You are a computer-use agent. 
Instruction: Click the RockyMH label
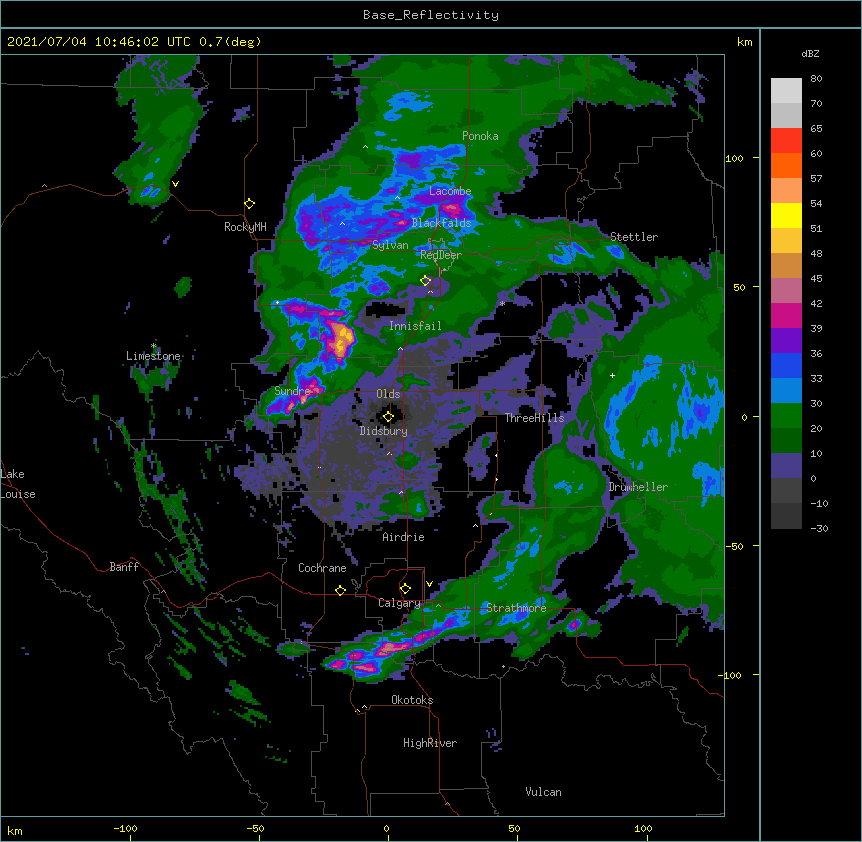[245, 227]
